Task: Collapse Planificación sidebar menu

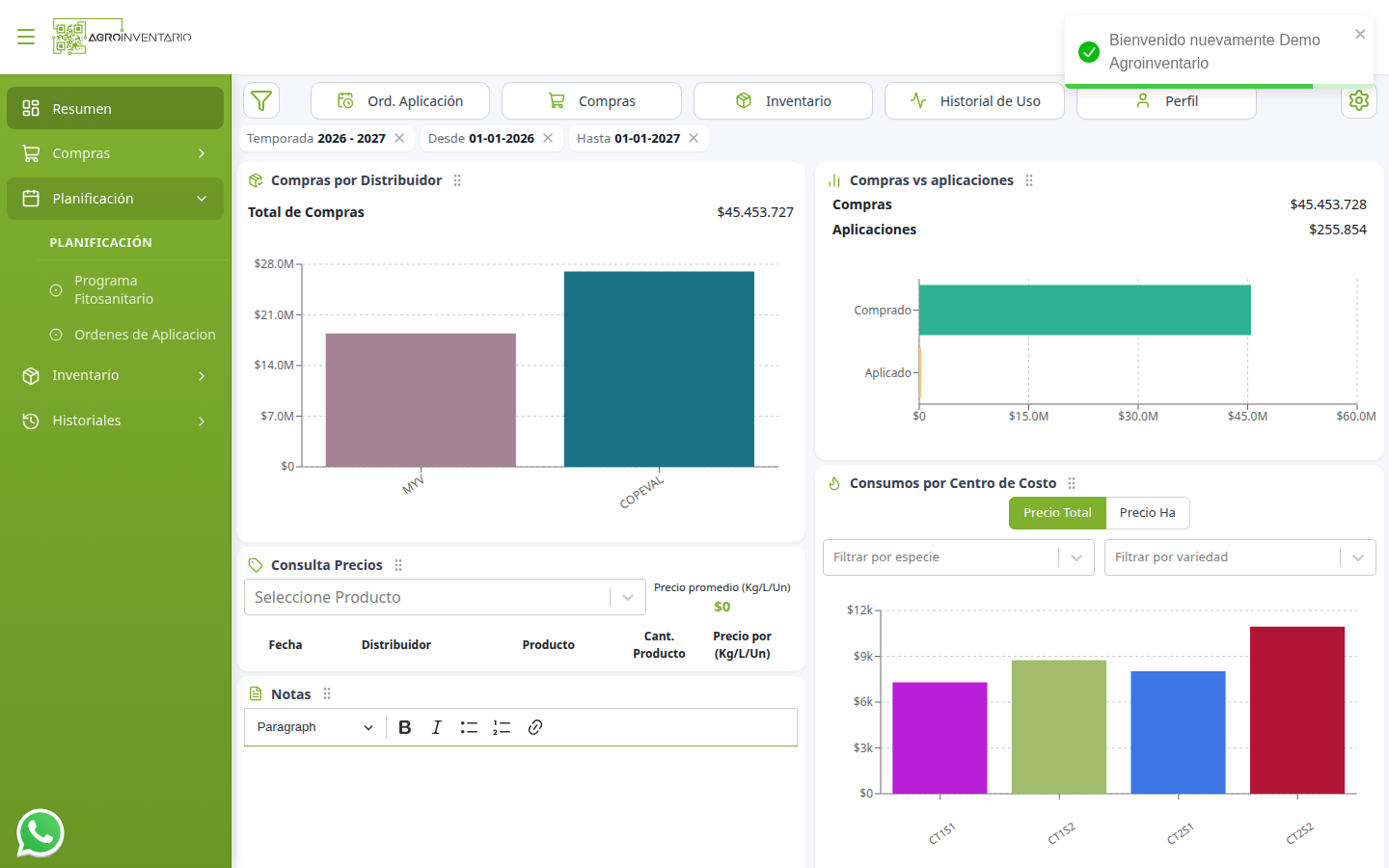Action: 115,199
